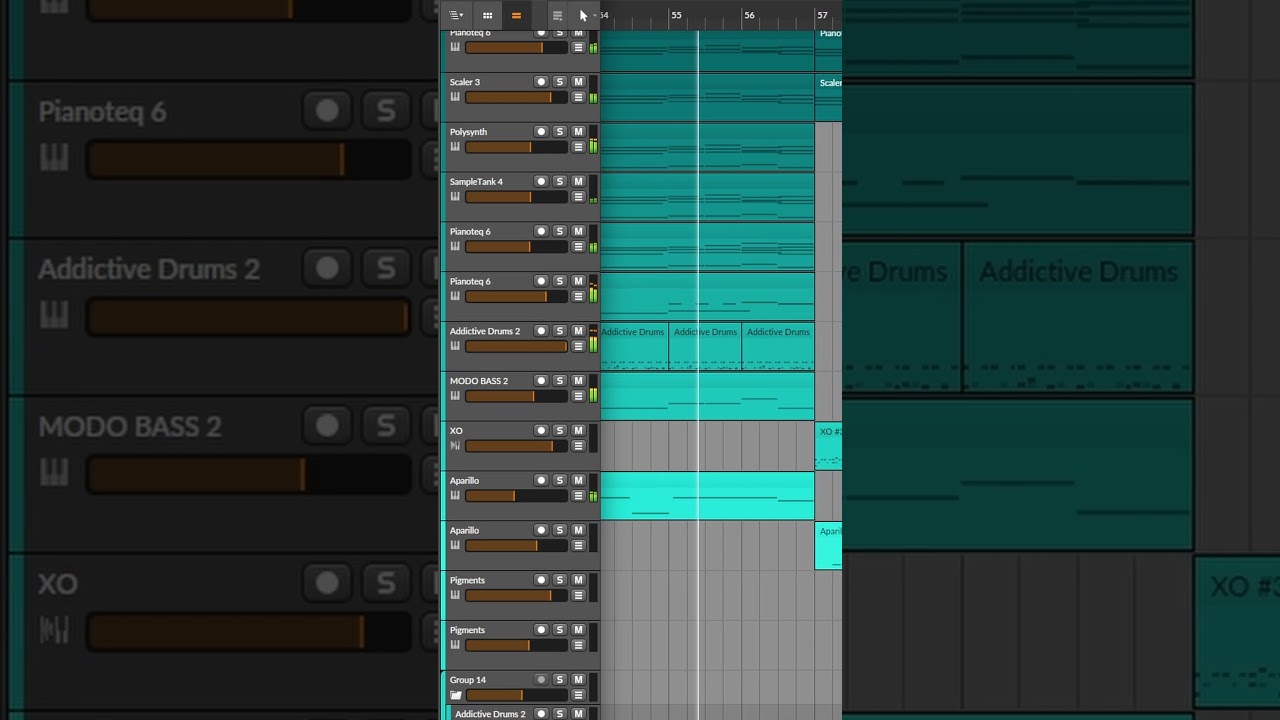Adjust the MODO BASS 2 track volume fader
The width and height of the screenshot is (1280, 720).
point(516,396)
